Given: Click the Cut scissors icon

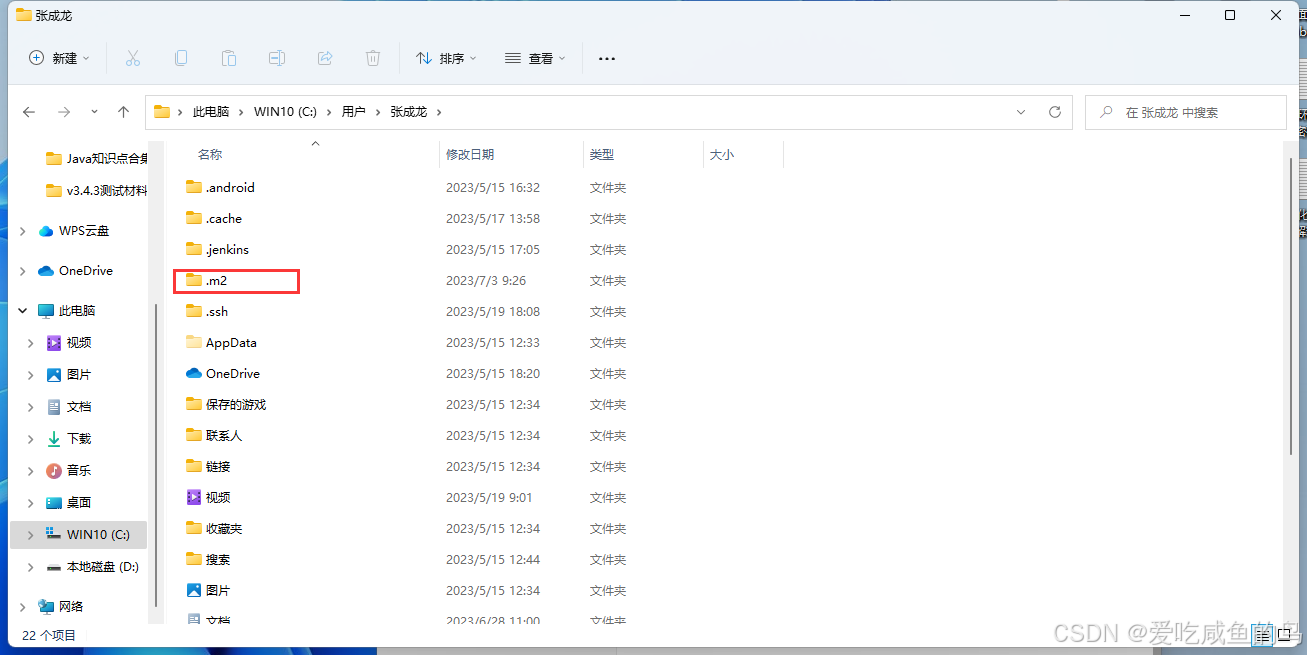Looking at the screenshot, I should [x=133, y=58].
